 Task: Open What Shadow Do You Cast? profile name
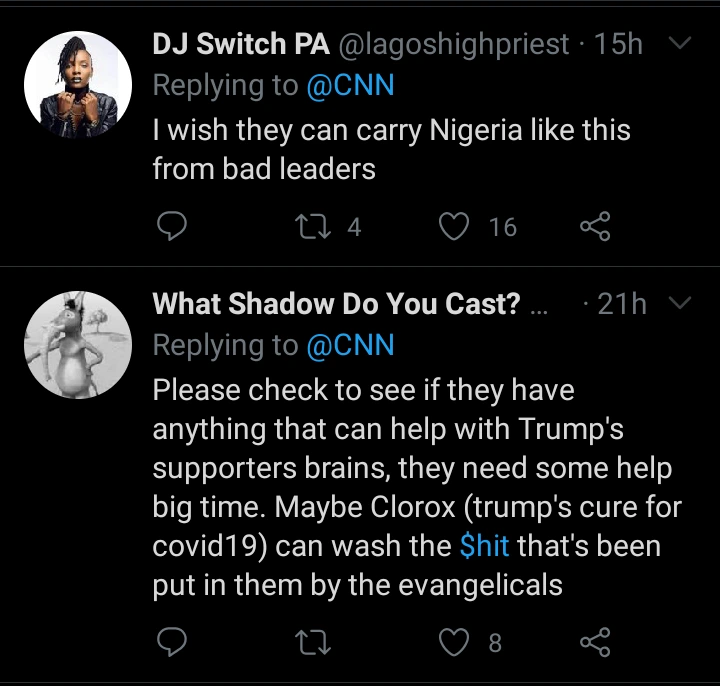click(336, 304)
